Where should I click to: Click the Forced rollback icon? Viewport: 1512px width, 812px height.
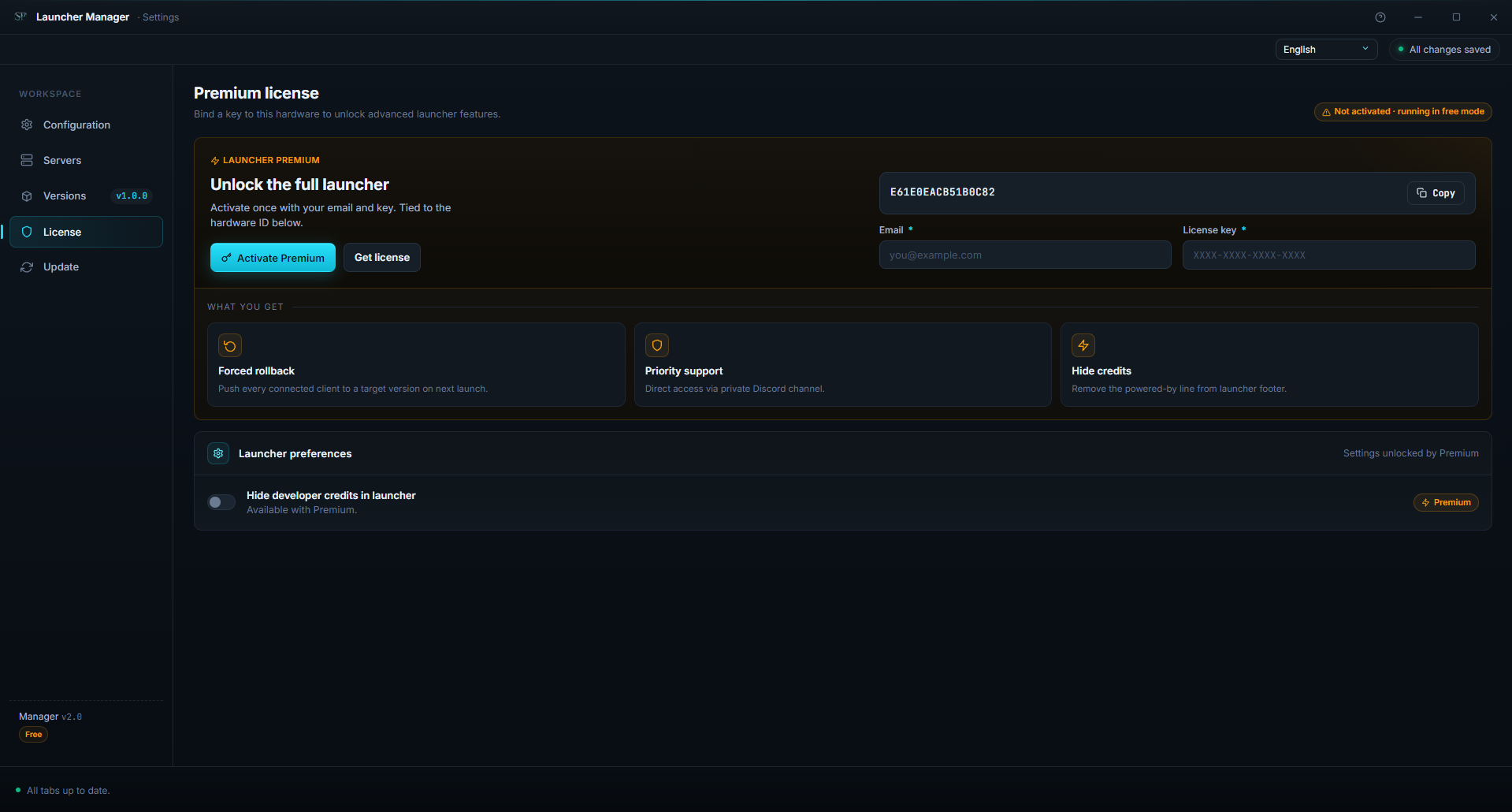click(x=230, y=345)
